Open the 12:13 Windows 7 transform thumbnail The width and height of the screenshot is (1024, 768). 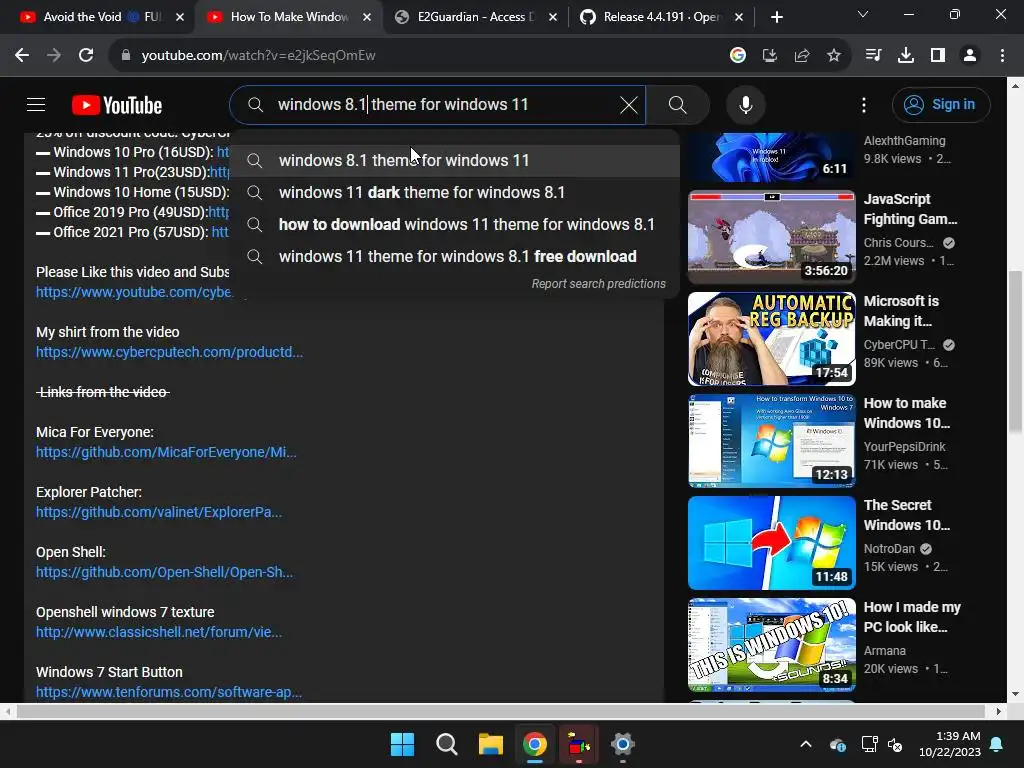[x=771, y=441]
